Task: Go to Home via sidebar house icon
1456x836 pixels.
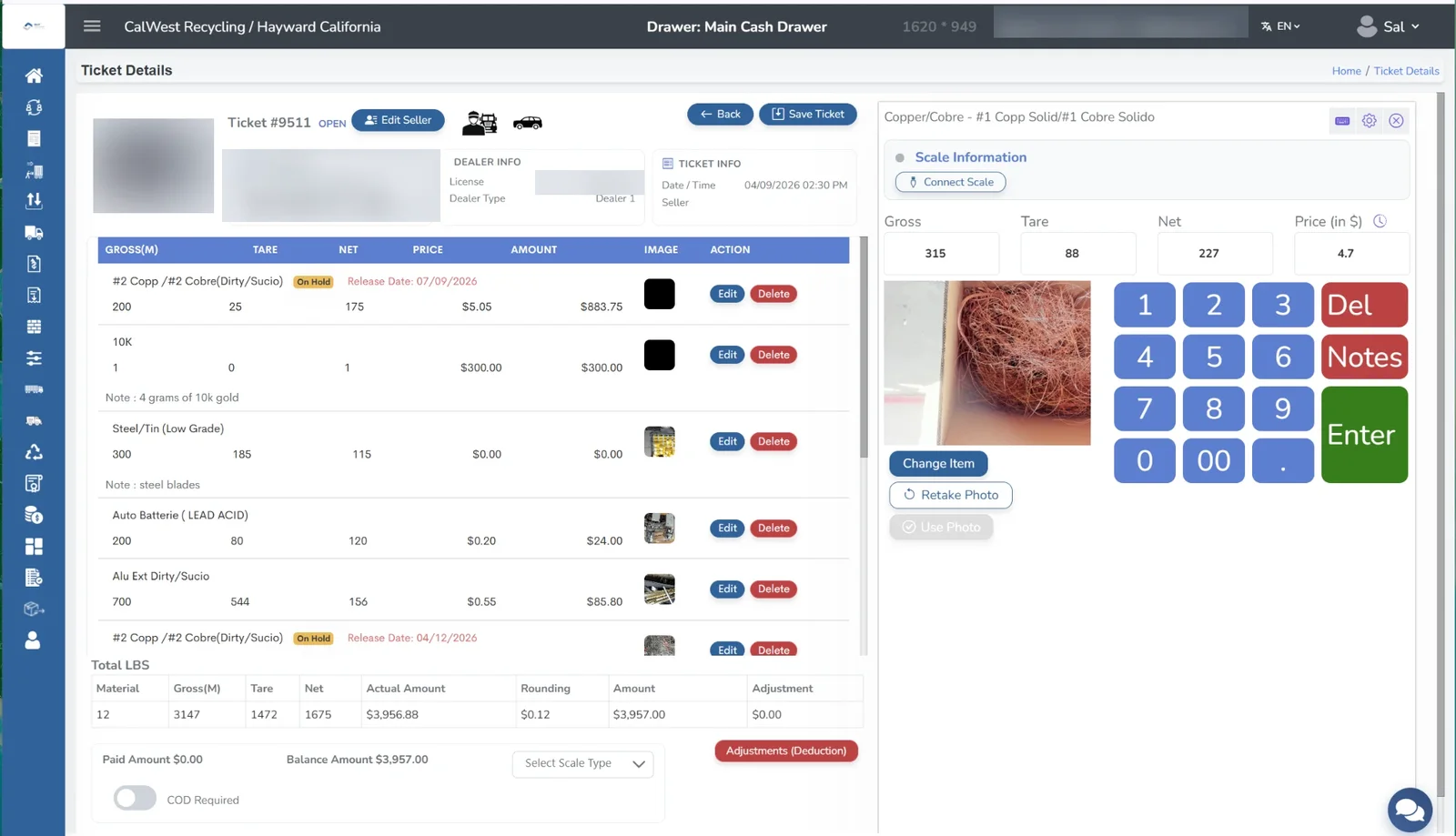Action: pyautogui.click(x=34, y=76)
